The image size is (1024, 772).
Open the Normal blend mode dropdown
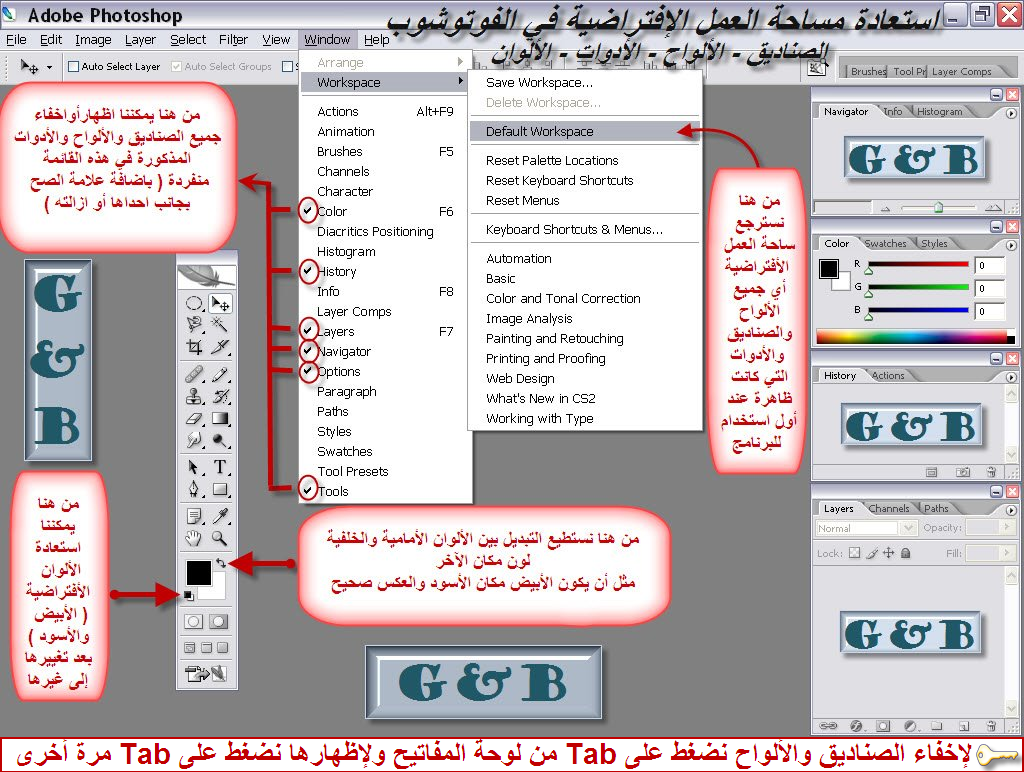coord(865,528)
